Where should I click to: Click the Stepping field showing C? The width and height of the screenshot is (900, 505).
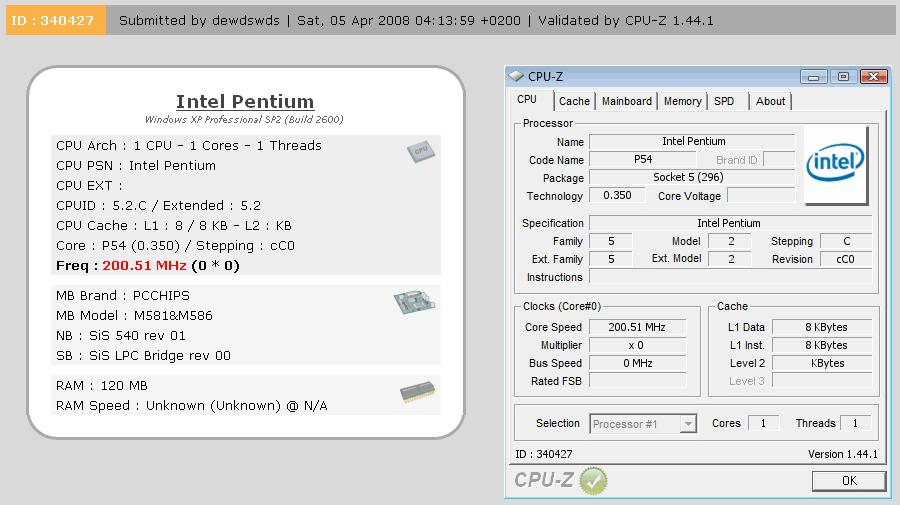tap(846, 241)
